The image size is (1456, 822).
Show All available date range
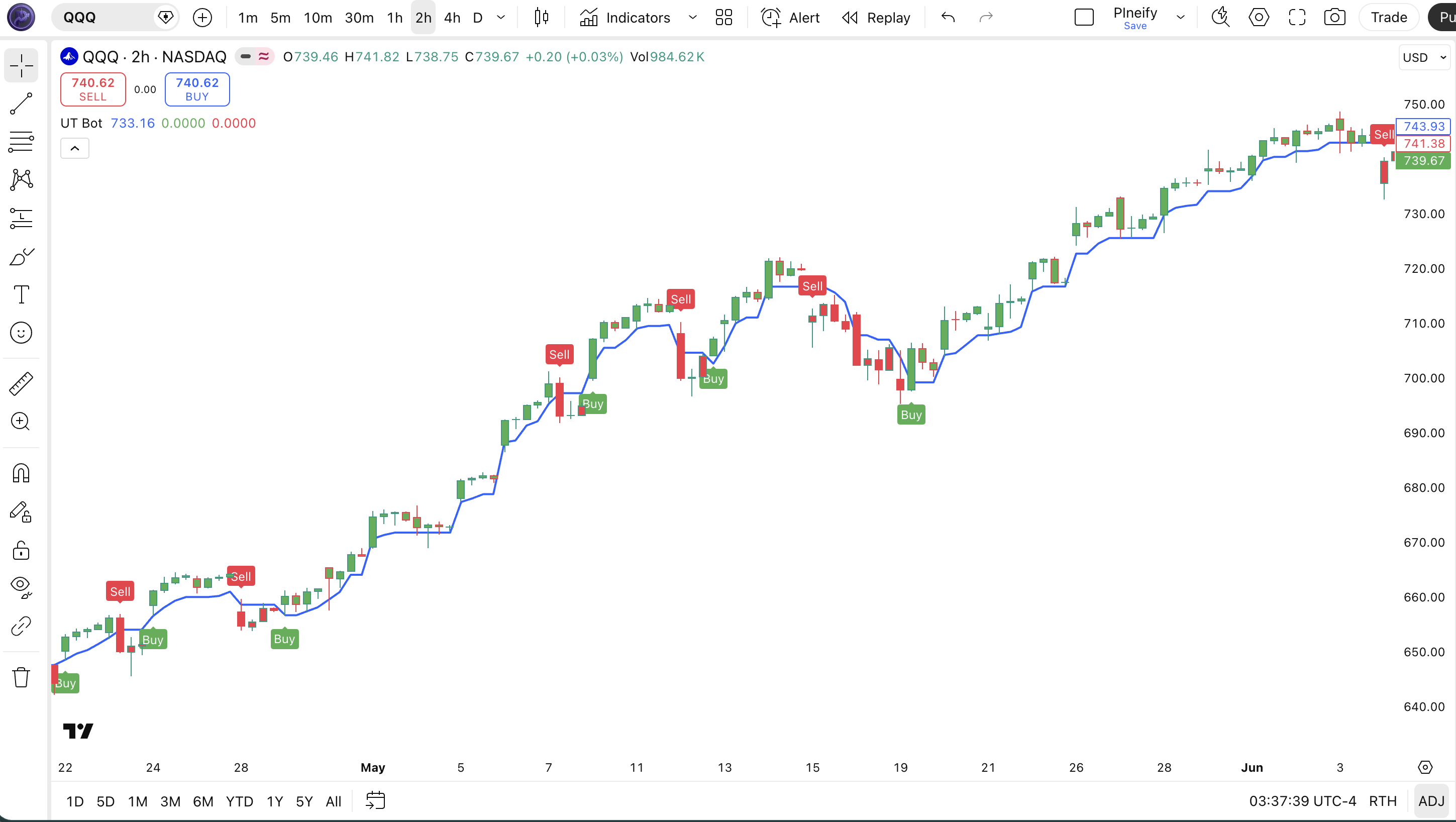[x=334, y=801]
